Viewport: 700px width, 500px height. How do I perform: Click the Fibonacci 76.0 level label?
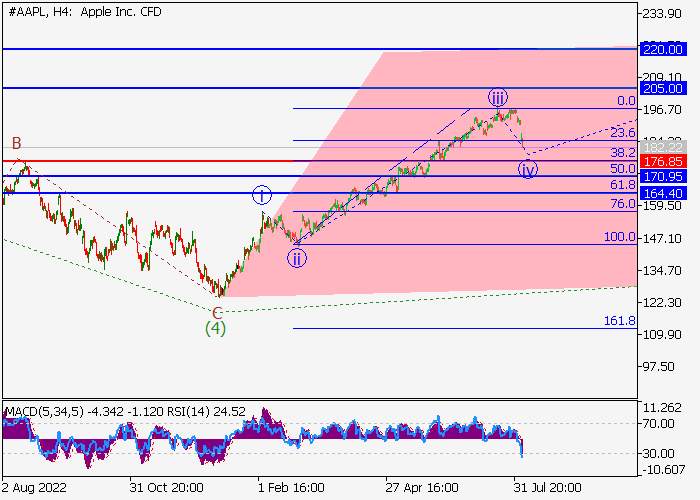pyautogui.click(x=622, y=204)
